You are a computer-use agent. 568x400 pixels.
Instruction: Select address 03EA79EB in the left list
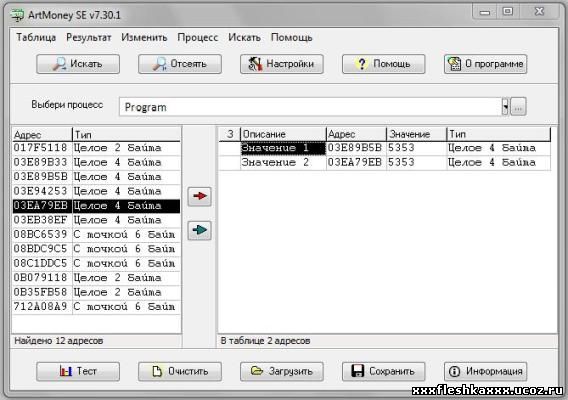96,206
